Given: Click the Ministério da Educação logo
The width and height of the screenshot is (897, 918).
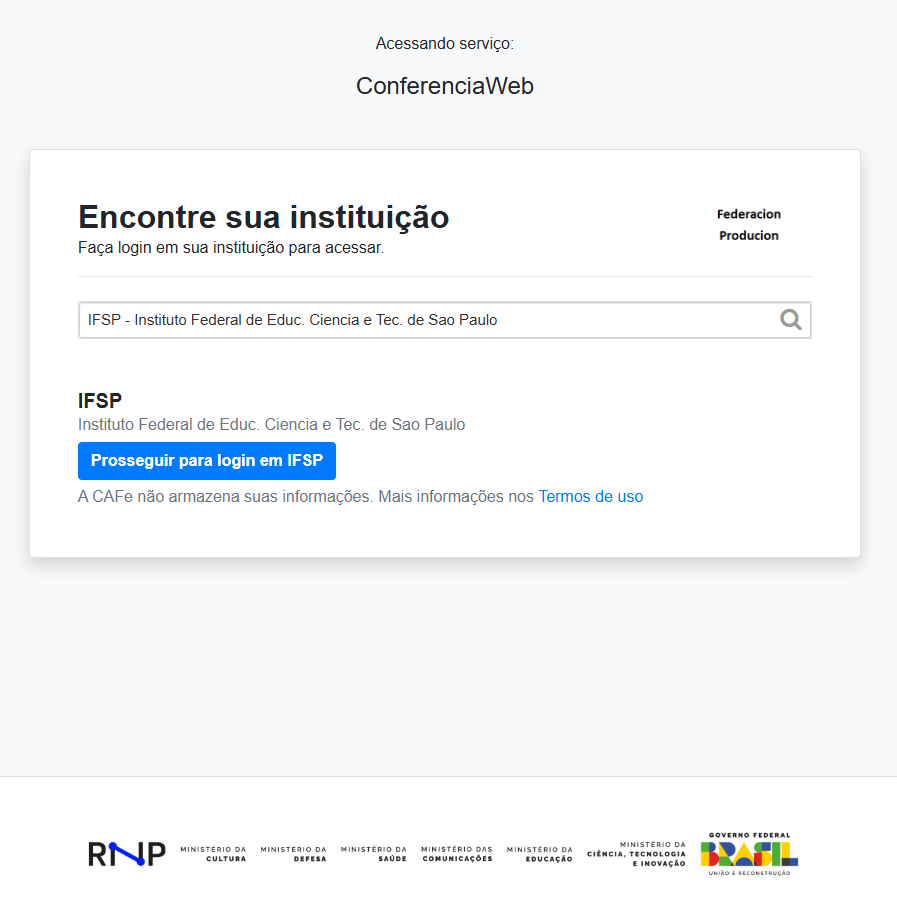Looking at the screenshot, I should pyautogui.click(x=540, y=853).
